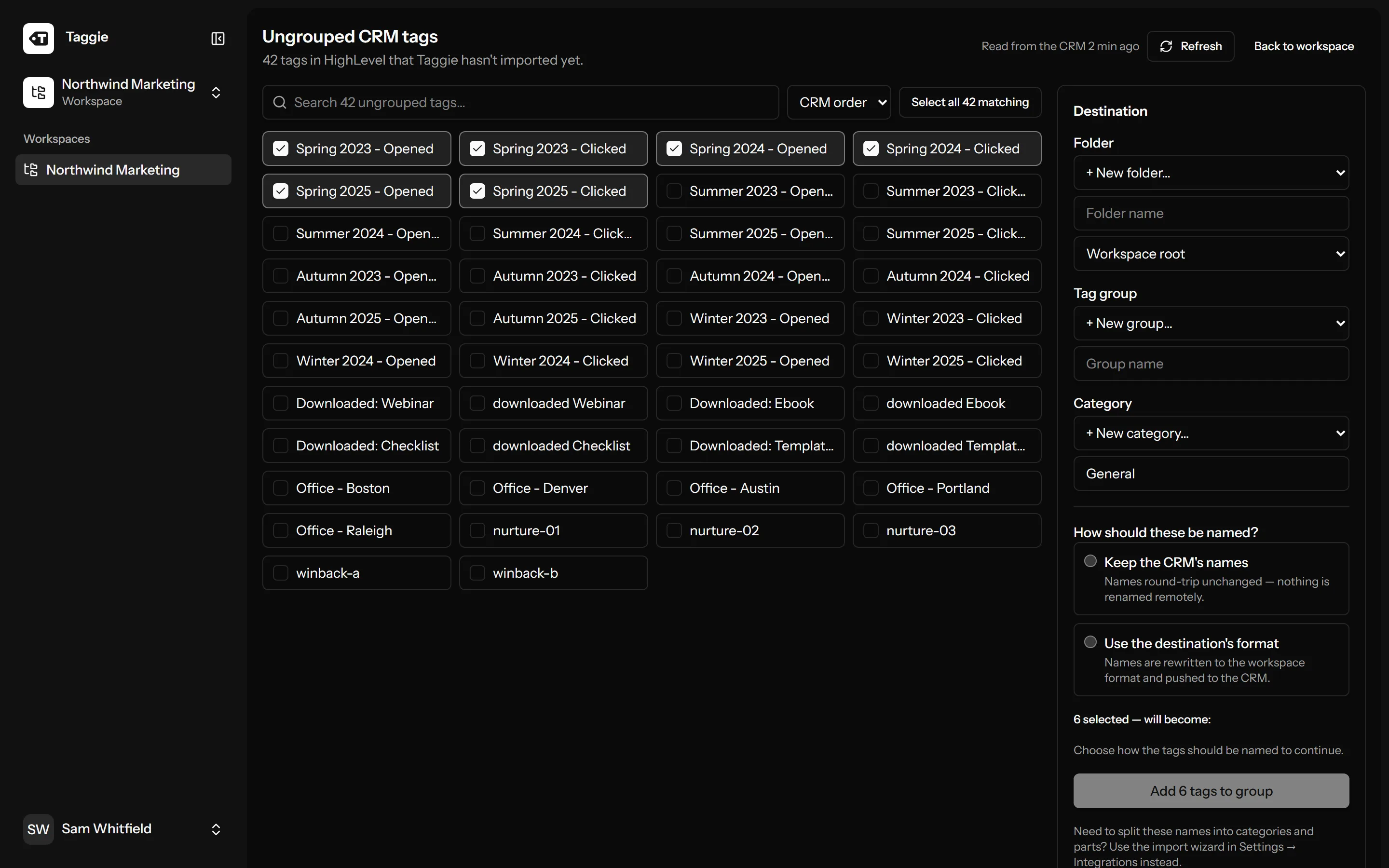Open the + New folder dropdown
This screenshot has width=1389, height=868.
pyautogui.click(x=1211, y=173)
